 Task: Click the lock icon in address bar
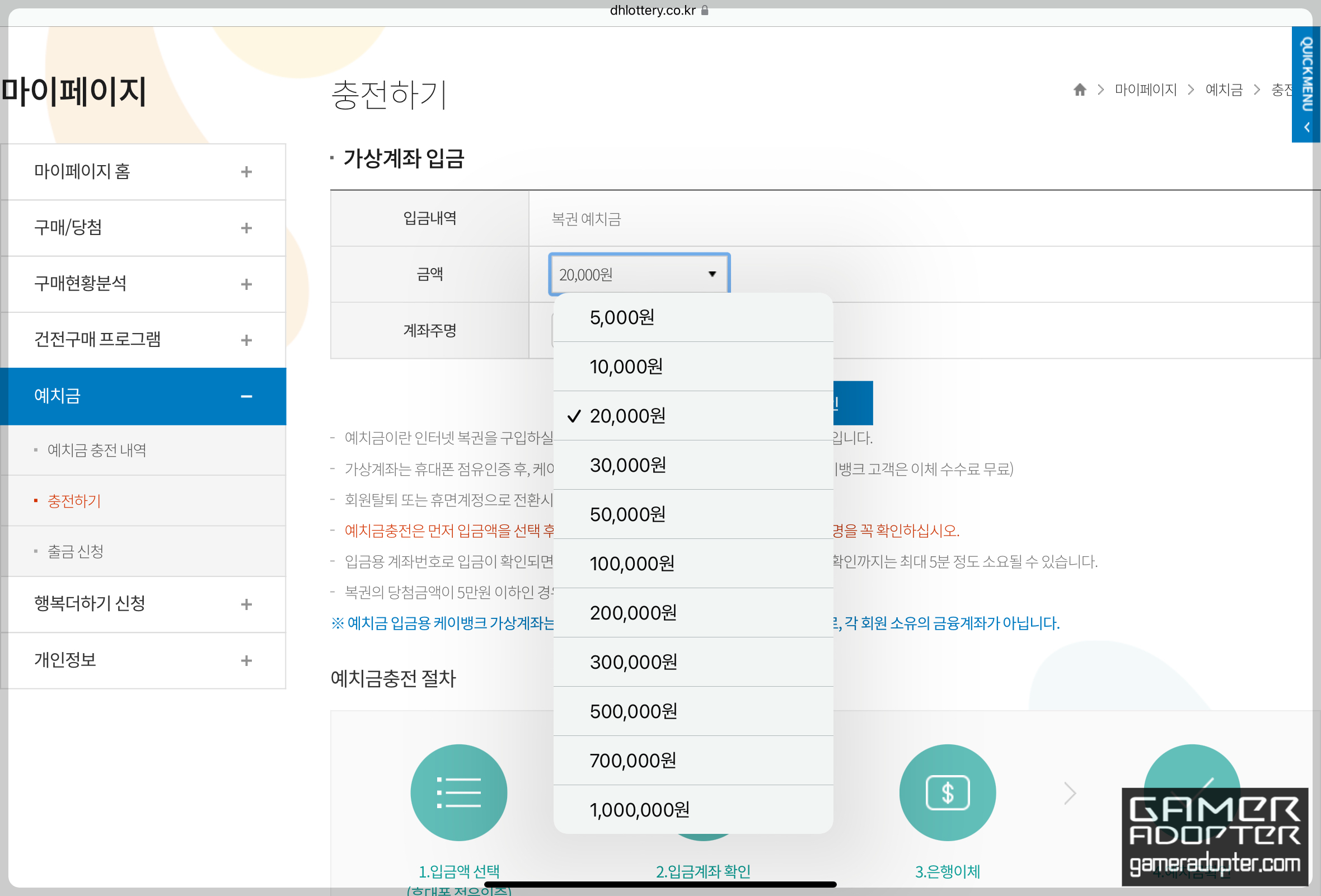point(705,10)
